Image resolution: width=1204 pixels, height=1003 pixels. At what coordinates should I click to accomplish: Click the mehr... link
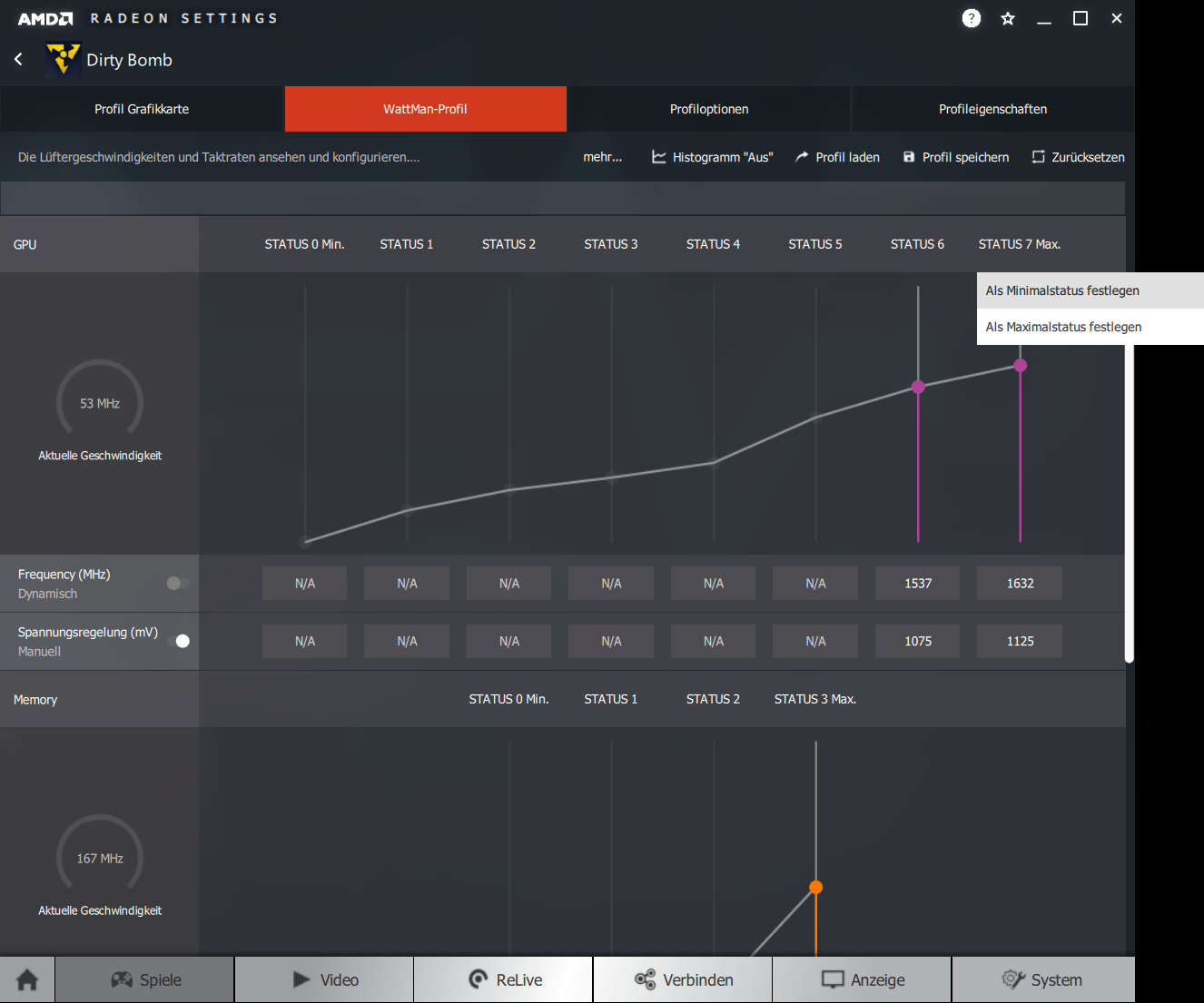(603, 157)
